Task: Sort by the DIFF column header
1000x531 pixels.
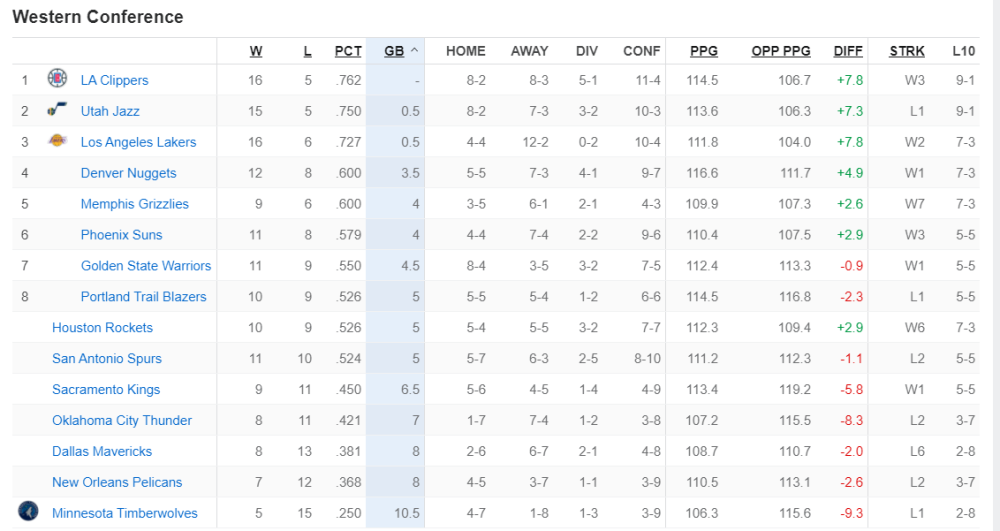Action: point(848,51)
